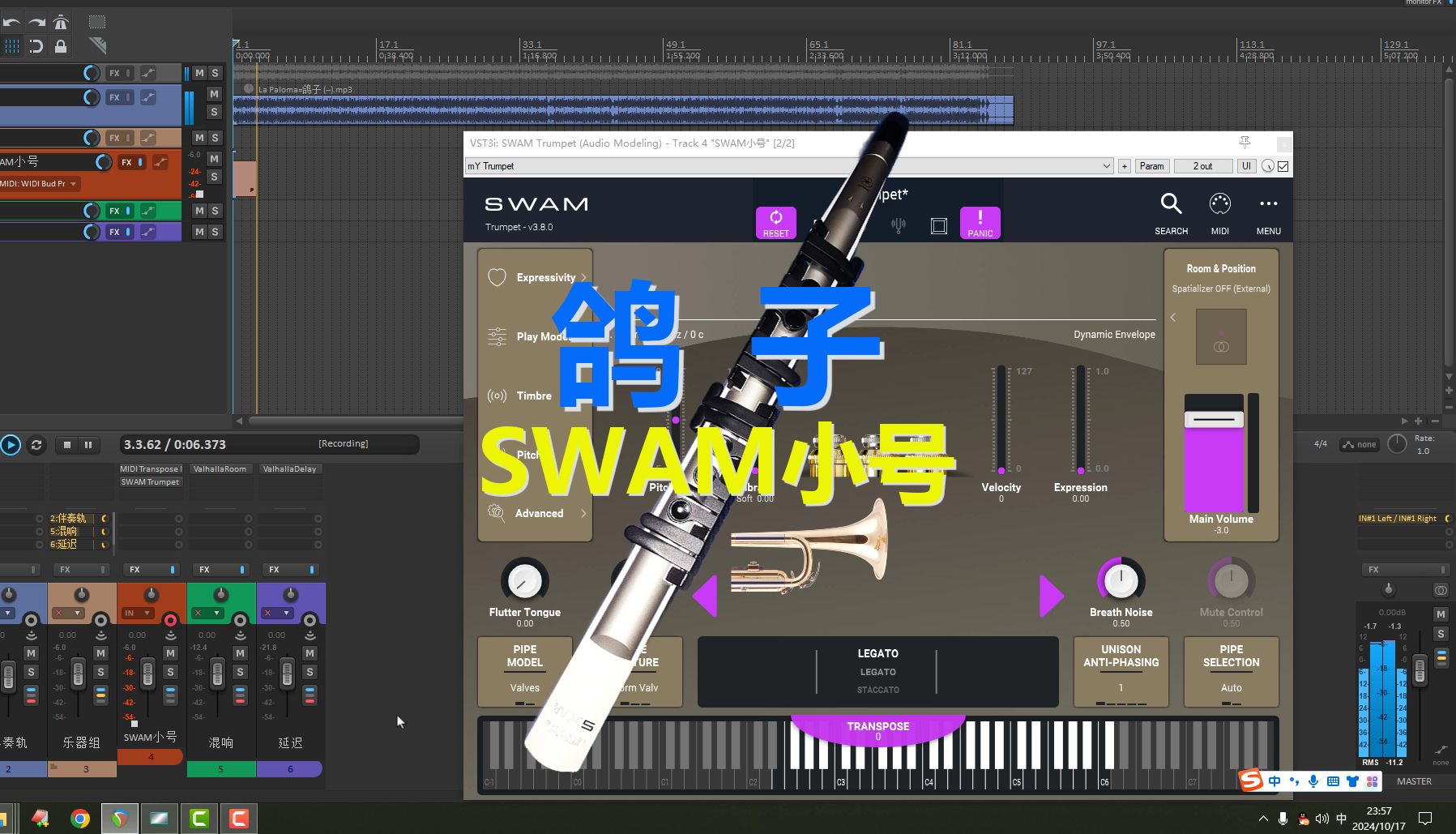This screenshot has height=834, width=1456.
Task: Mute the SWAM小号 track in track panel
Action: pos(215,159)
